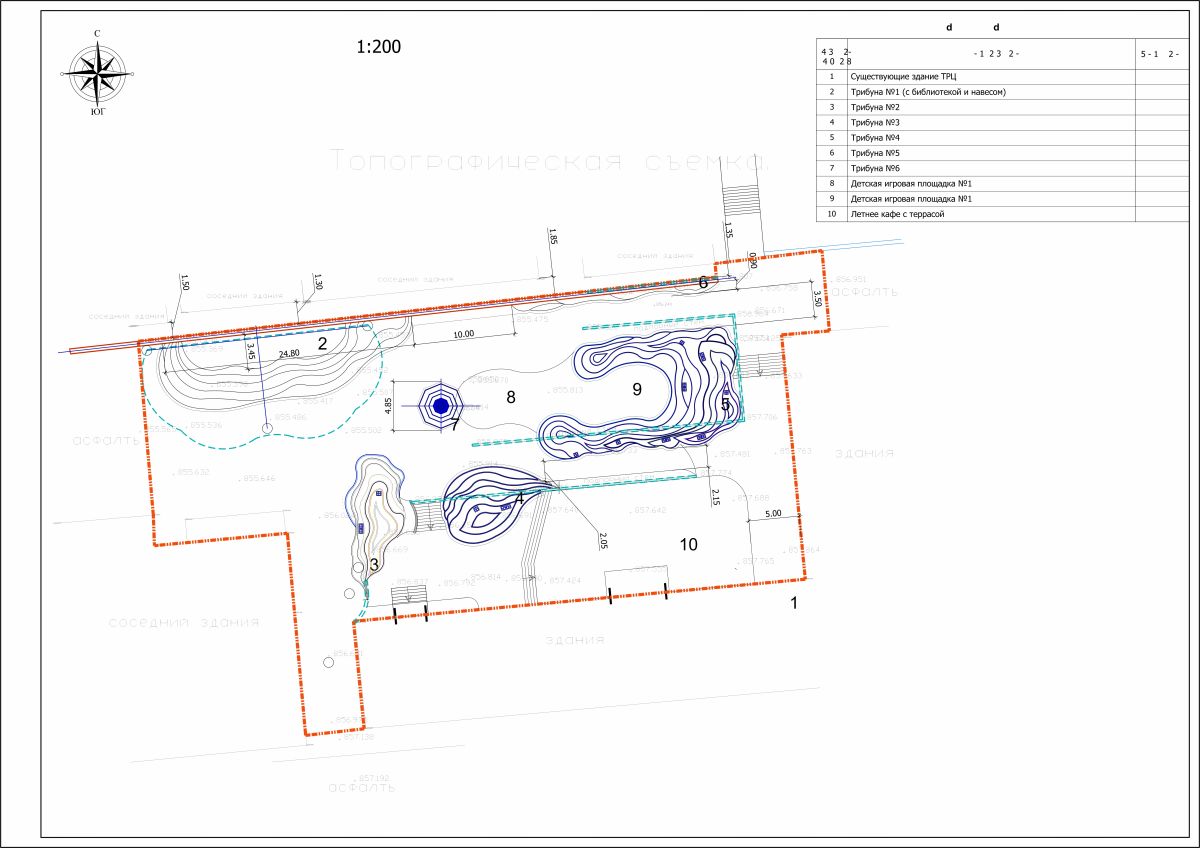Screen dimensions: 1200x848
Task: Select the 10.00 dimension text
Action: [463, 334]
